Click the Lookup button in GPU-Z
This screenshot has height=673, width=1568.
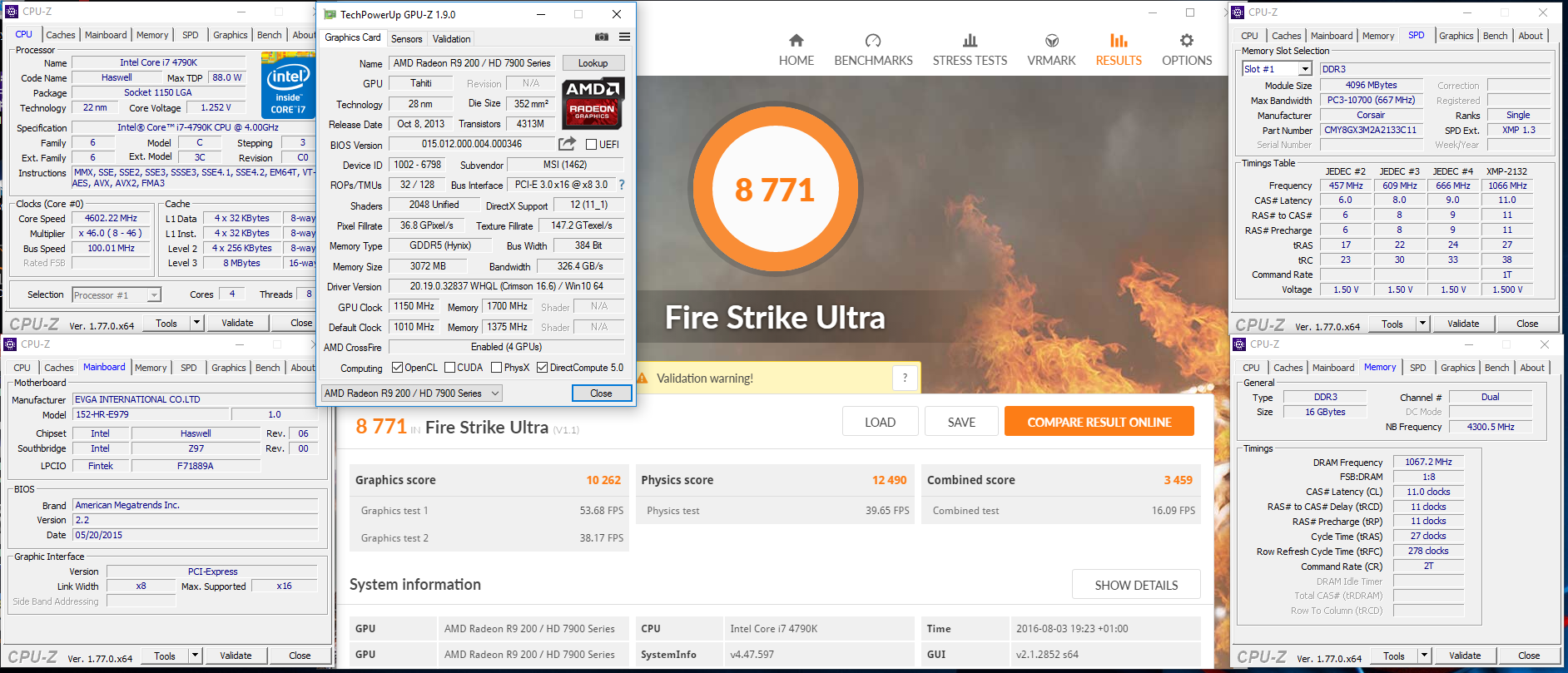[593, 63]
